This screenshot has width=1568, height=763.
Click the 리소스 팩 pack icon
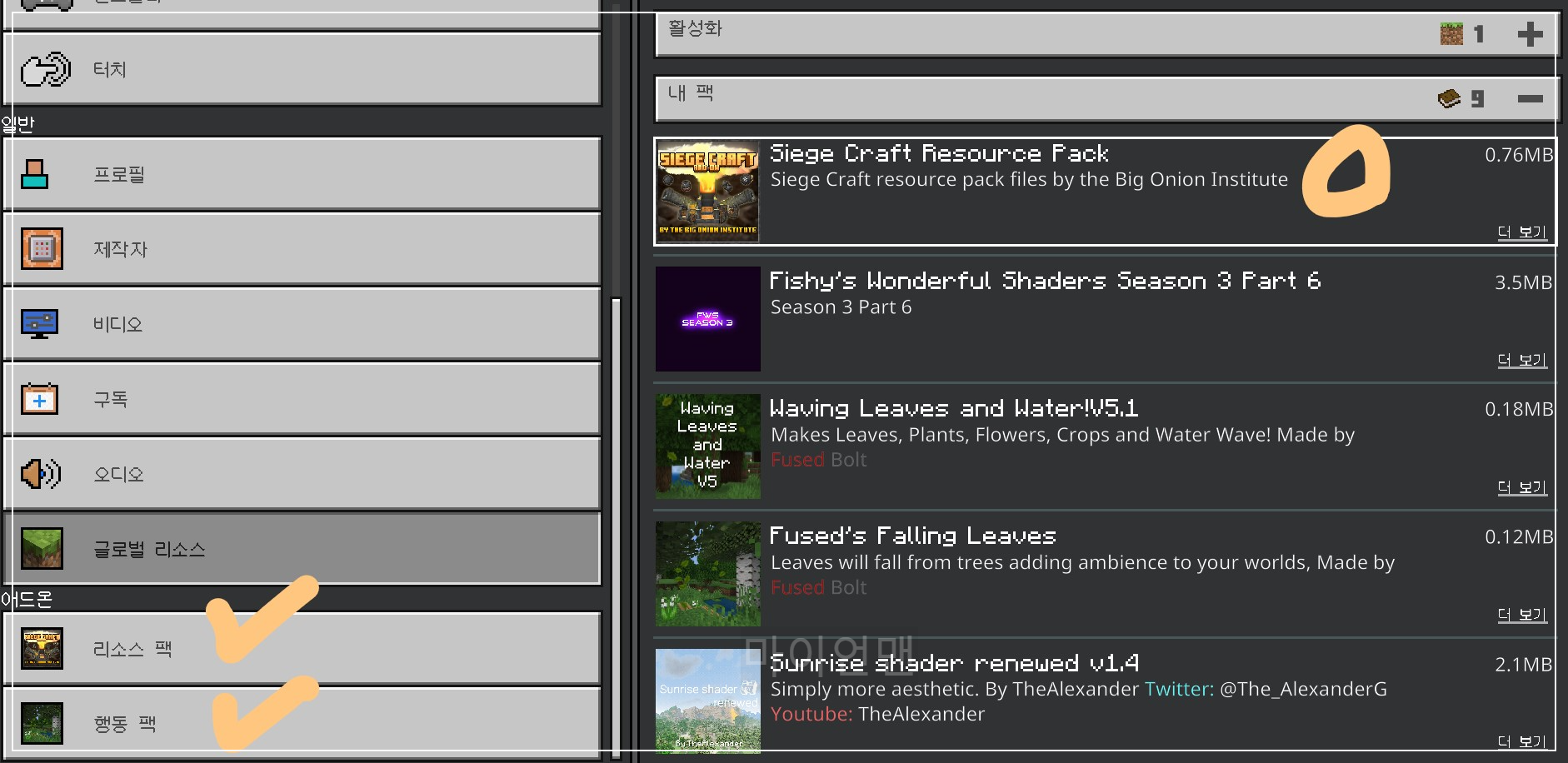click(42, 649)
